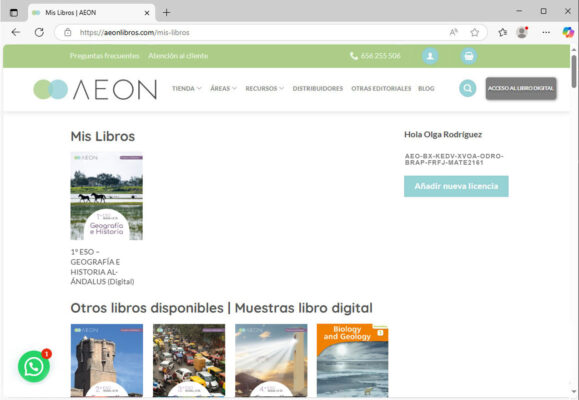
Task: Toggle read aloud icon in address bar
Action: coord(453,33)
